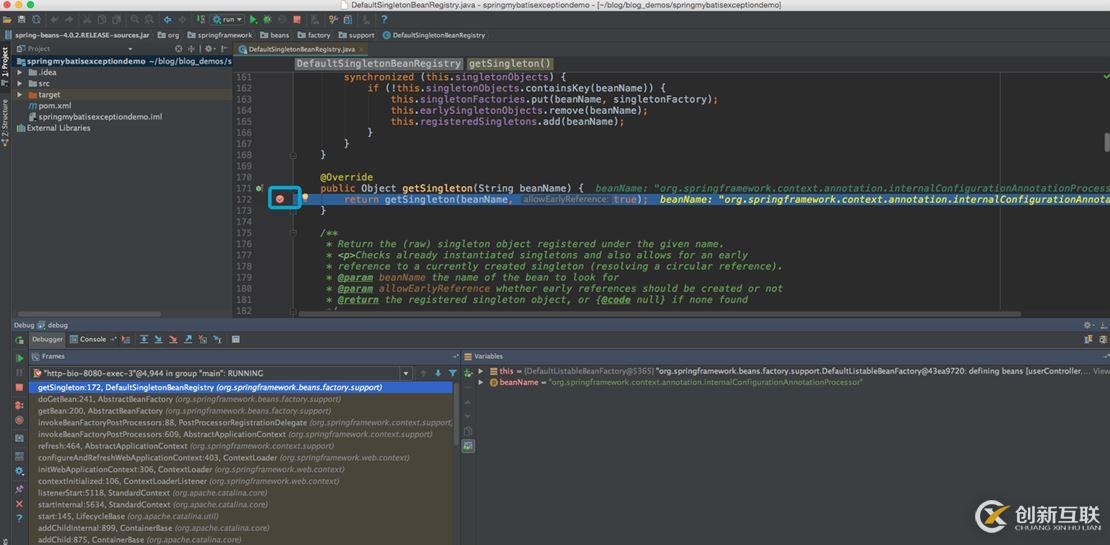Click the intention light bulb on line 172
Image resolution: width=1110 pixels, height=545 pixels.
pyautogui.click(x=304, y=198)
